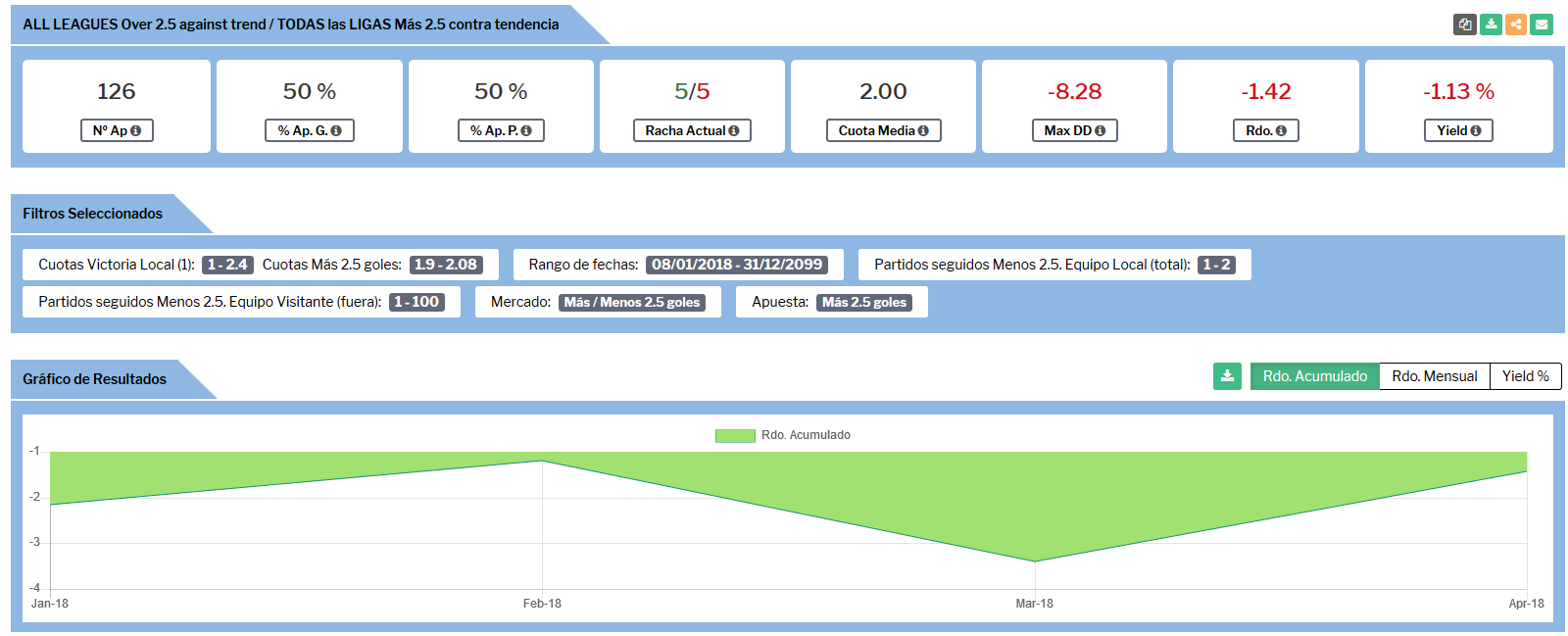Click the Filtros Seleccionados heading

click(x=93, y=214)
